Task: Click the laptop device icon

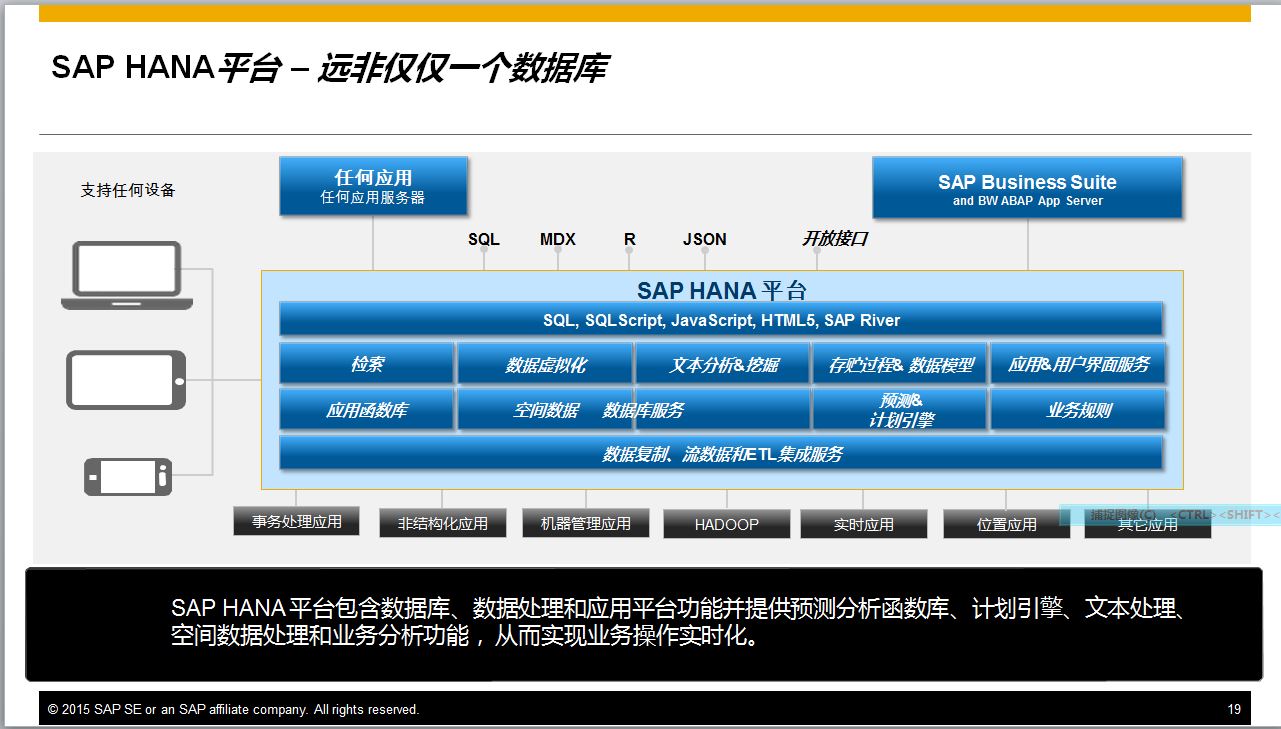Action: [126, 276]
